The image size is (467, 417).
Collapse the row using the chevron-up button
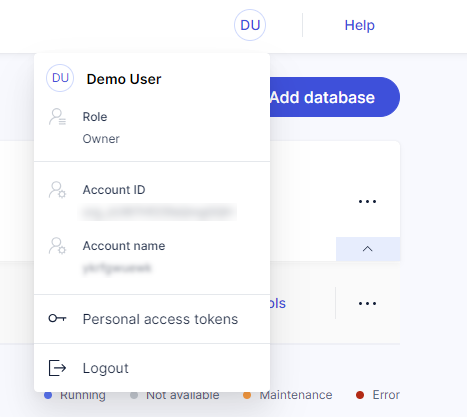click(x=368, y=249)
